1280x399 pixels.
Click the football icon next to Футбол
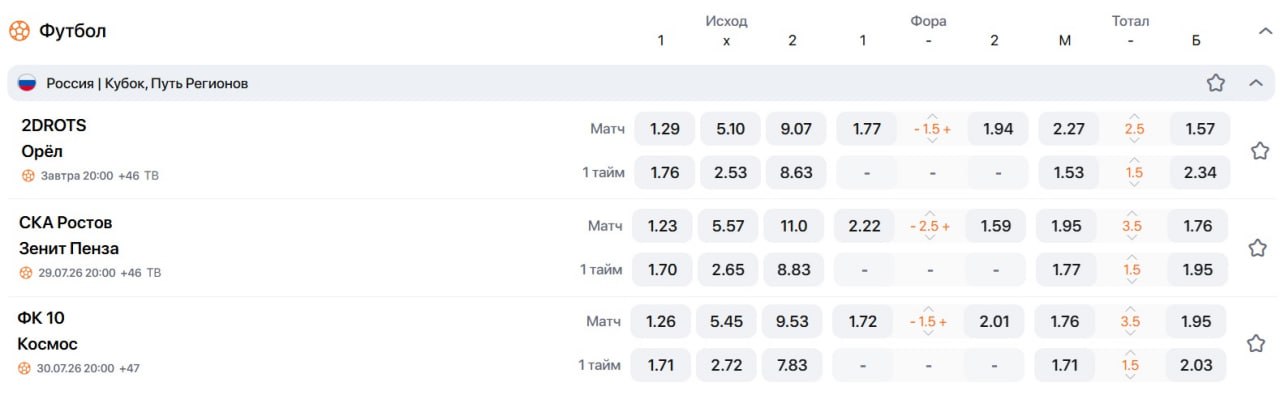(x=19, y=31)
